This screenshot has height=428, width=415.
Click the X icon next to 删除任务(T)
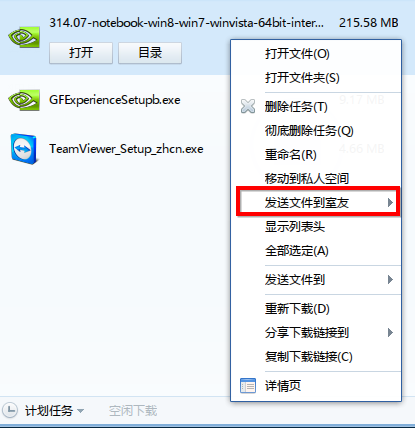point(248,107)
